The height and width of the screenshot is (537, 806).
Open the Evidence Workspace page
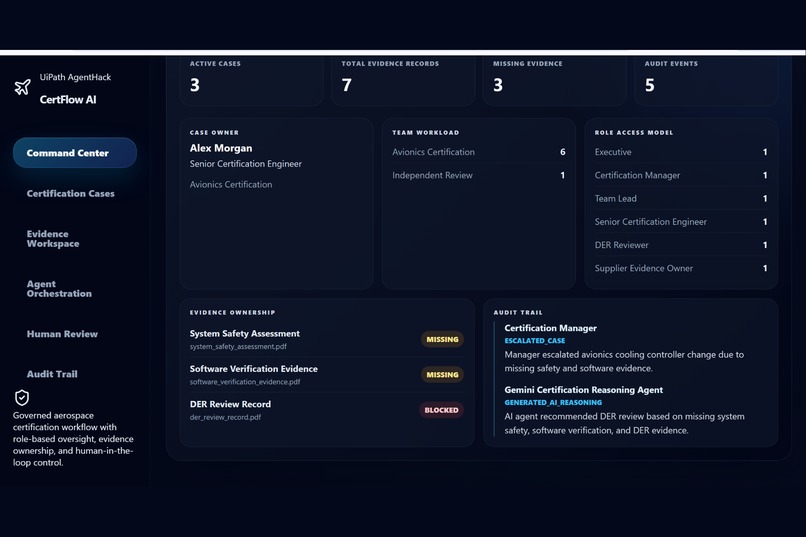(53, 239)
